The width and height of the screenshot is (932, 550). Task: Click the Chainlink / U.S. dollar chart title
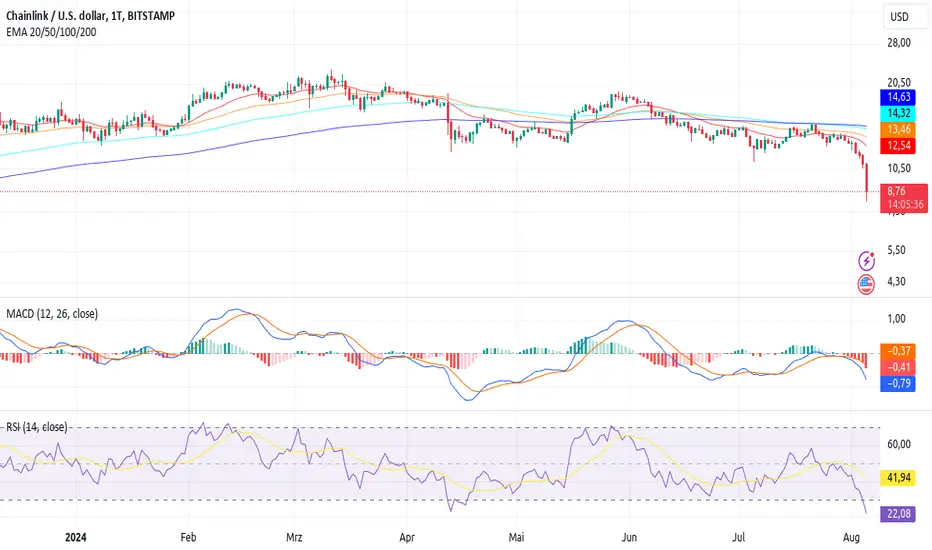pyautogui.click(x=90, y=16)
